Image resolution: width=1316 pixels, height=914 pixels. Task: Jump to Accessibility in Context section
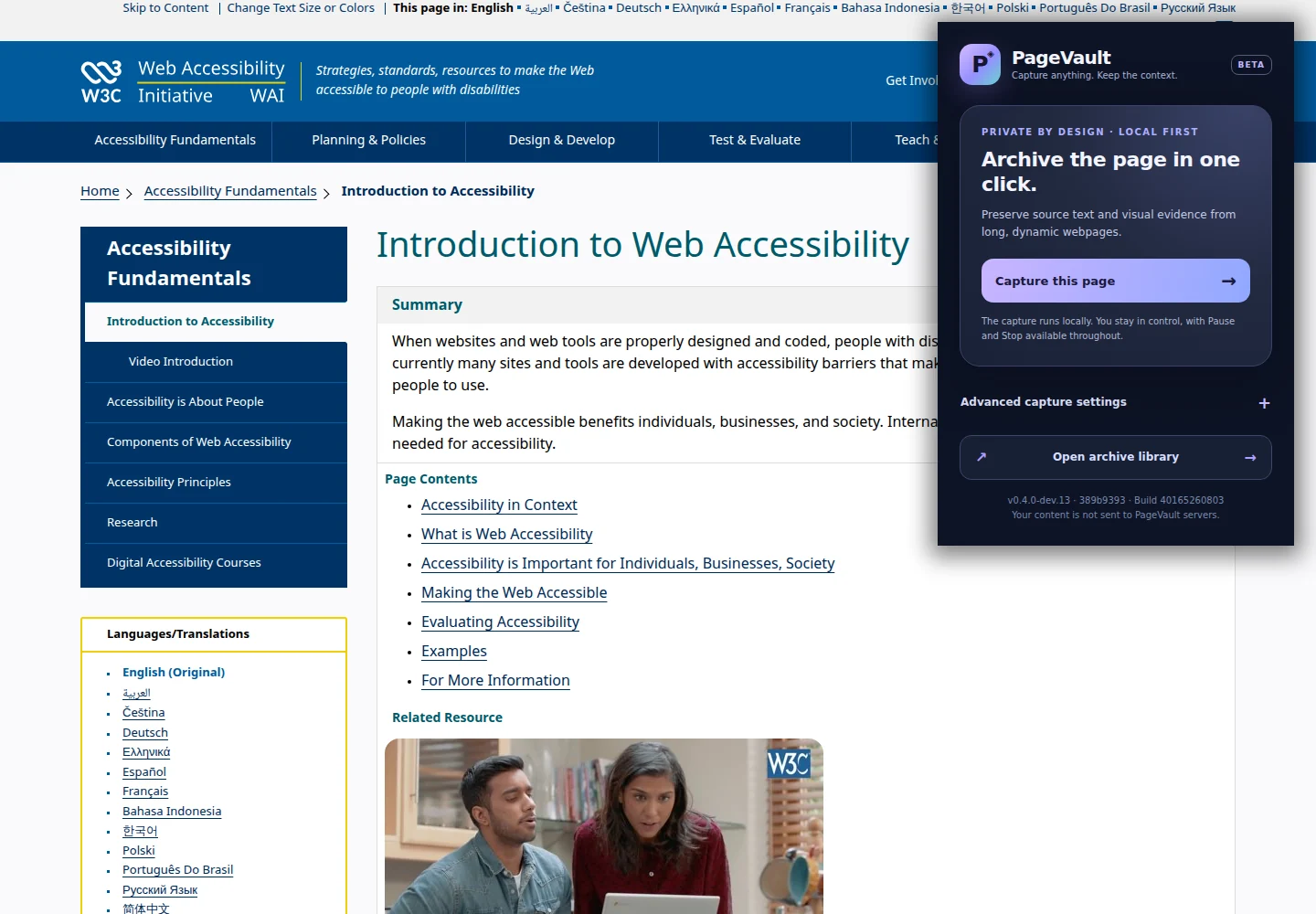[499, 505]
